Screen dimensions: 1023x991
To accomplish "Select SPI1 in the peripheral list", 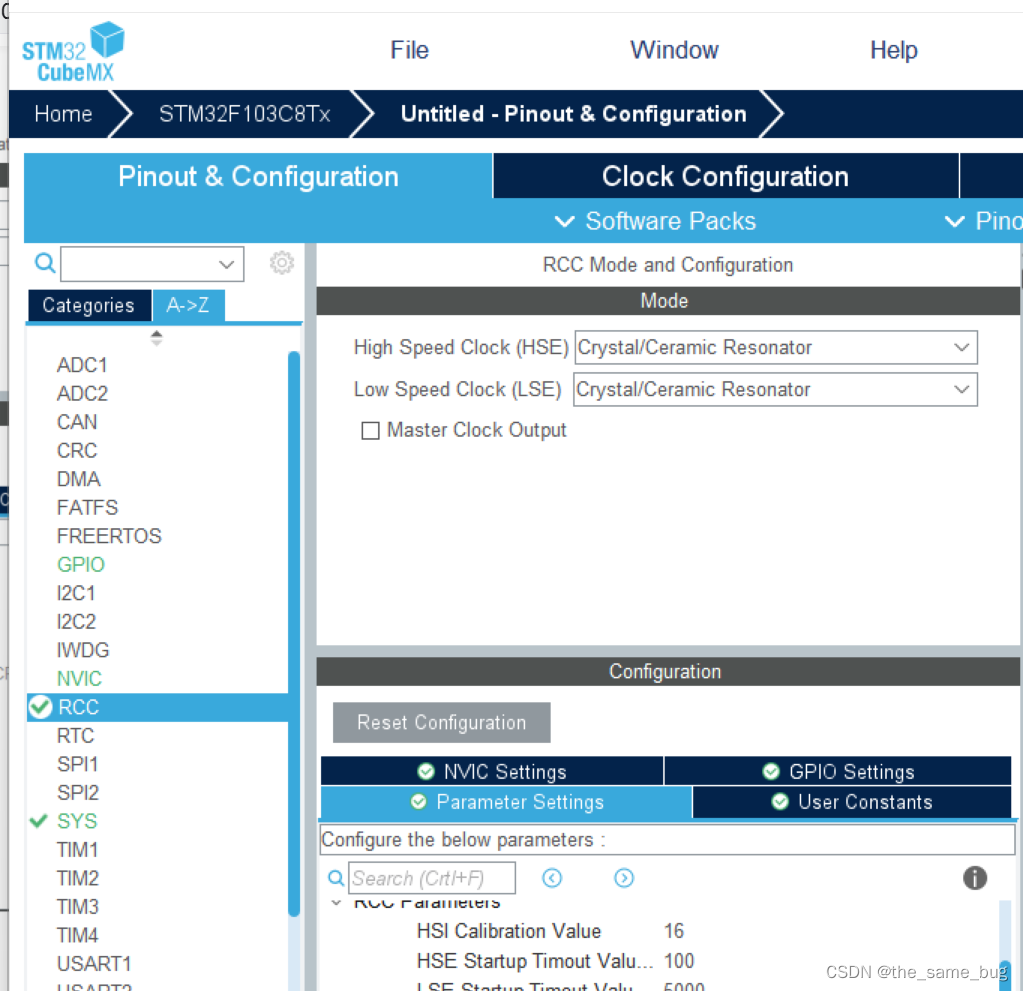I will click(x=78, y=764).
